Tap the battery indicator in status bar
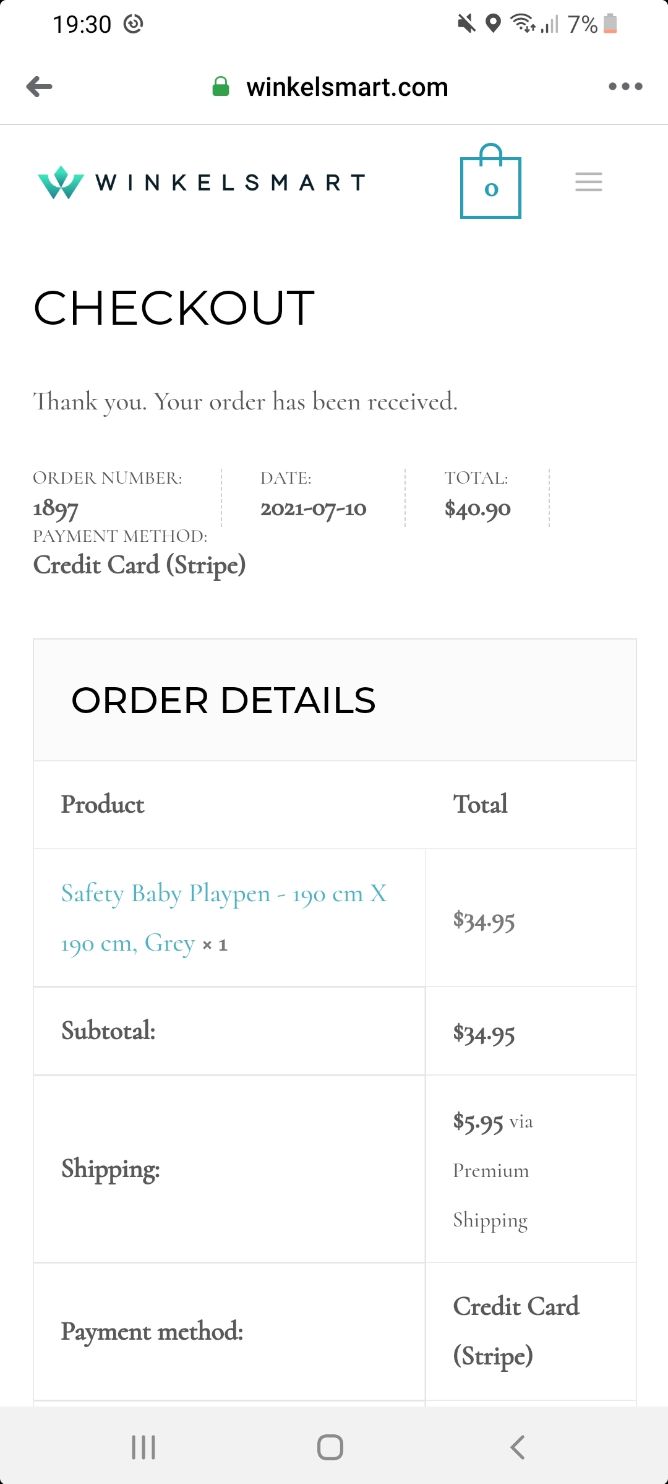 point(610,24)
